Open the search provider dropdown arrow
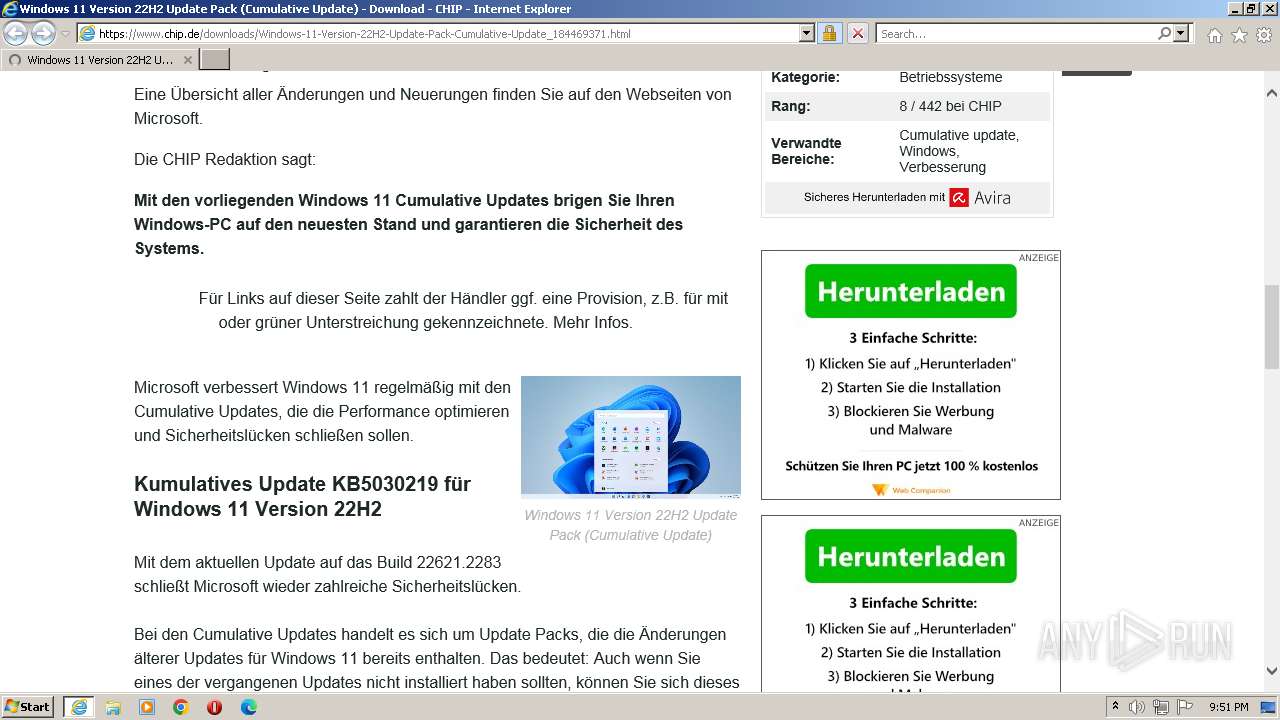Viewport: 1280px width, 720px height. [1181, 33]
